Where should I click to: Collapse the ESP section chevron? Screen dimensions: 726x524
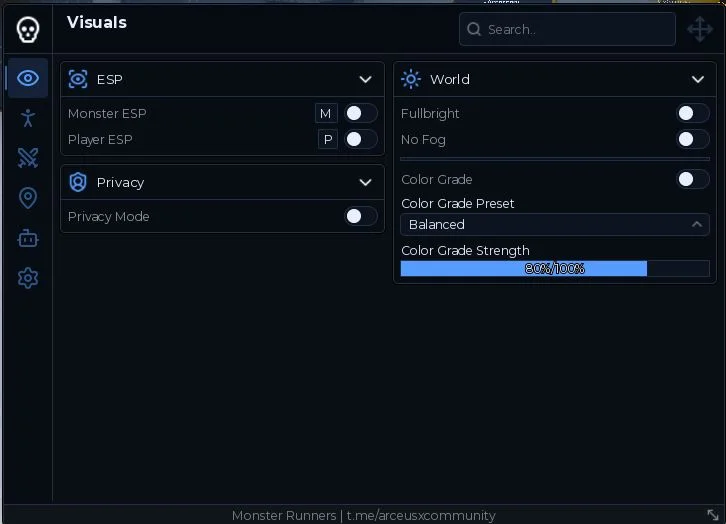point(365,80)
